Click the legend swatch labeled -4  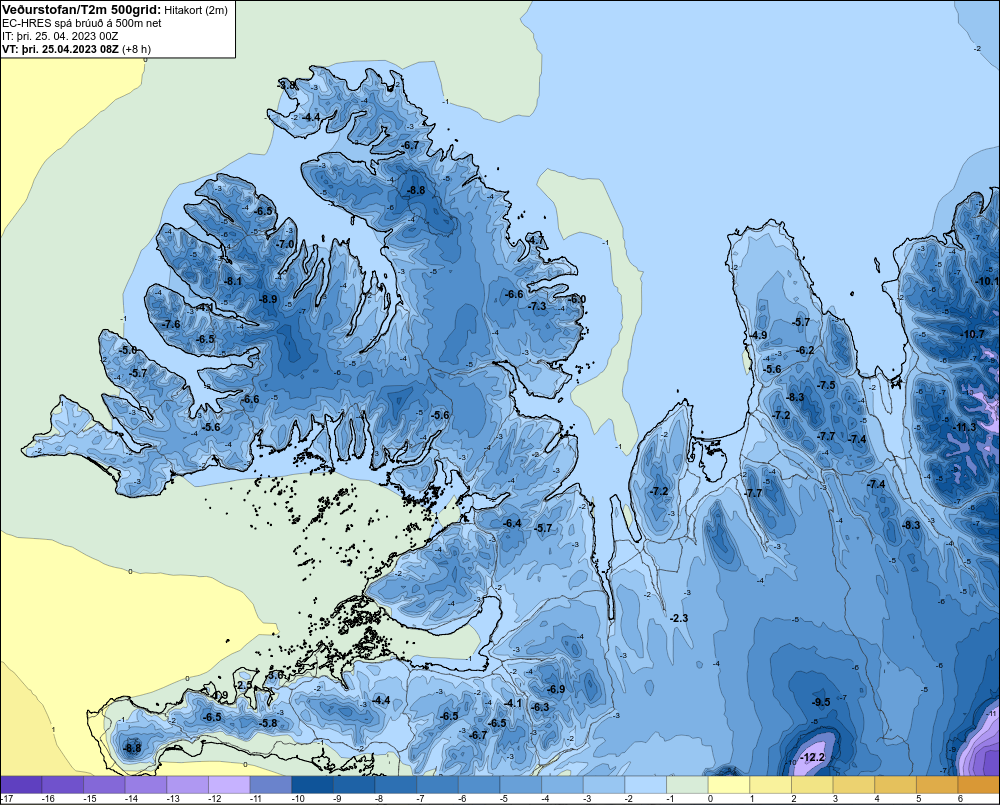pyautogui.click(x=562, y=785)
